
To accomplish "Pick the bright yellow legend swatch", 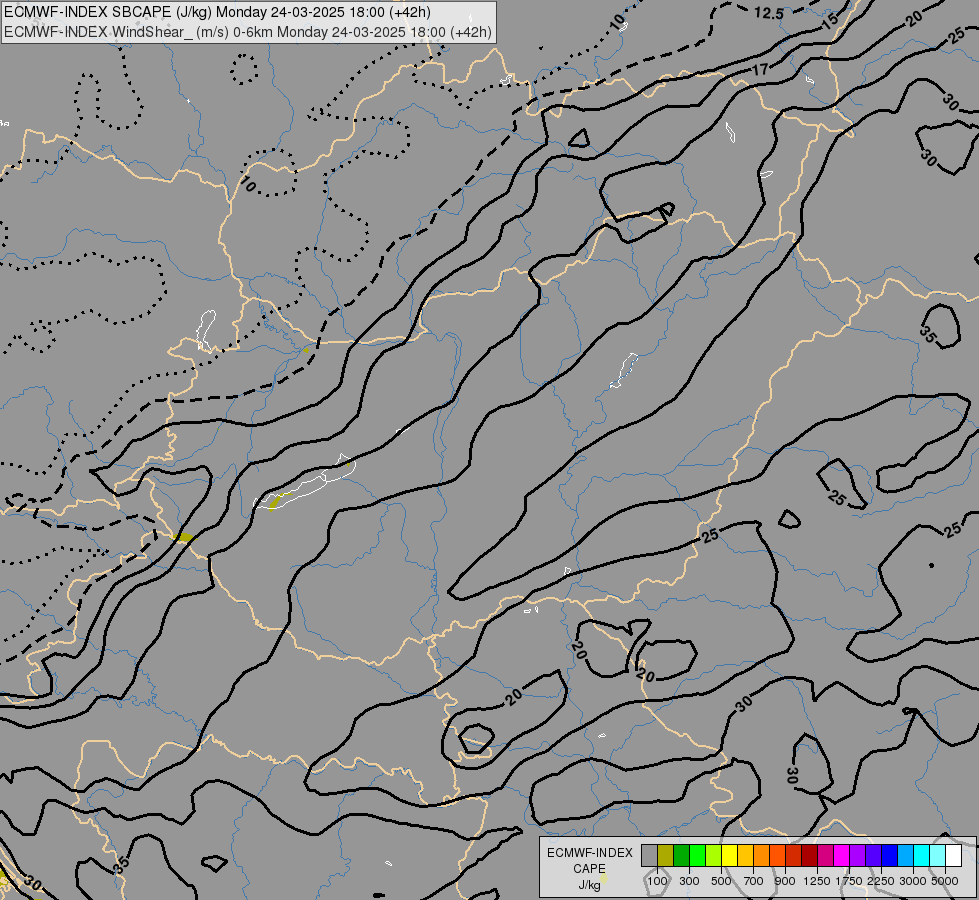I will (729, 856).
